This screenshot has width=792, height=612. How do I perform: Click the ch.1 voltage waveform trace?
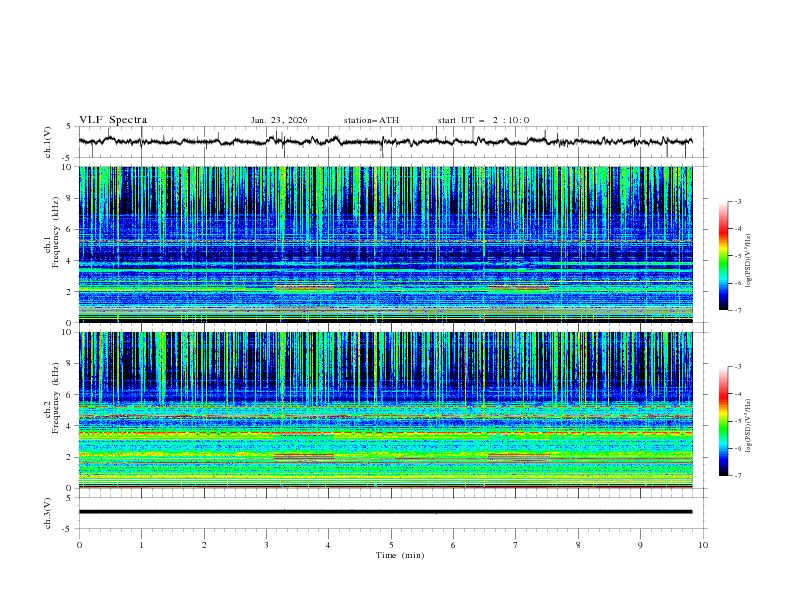[x=385, y=142]
